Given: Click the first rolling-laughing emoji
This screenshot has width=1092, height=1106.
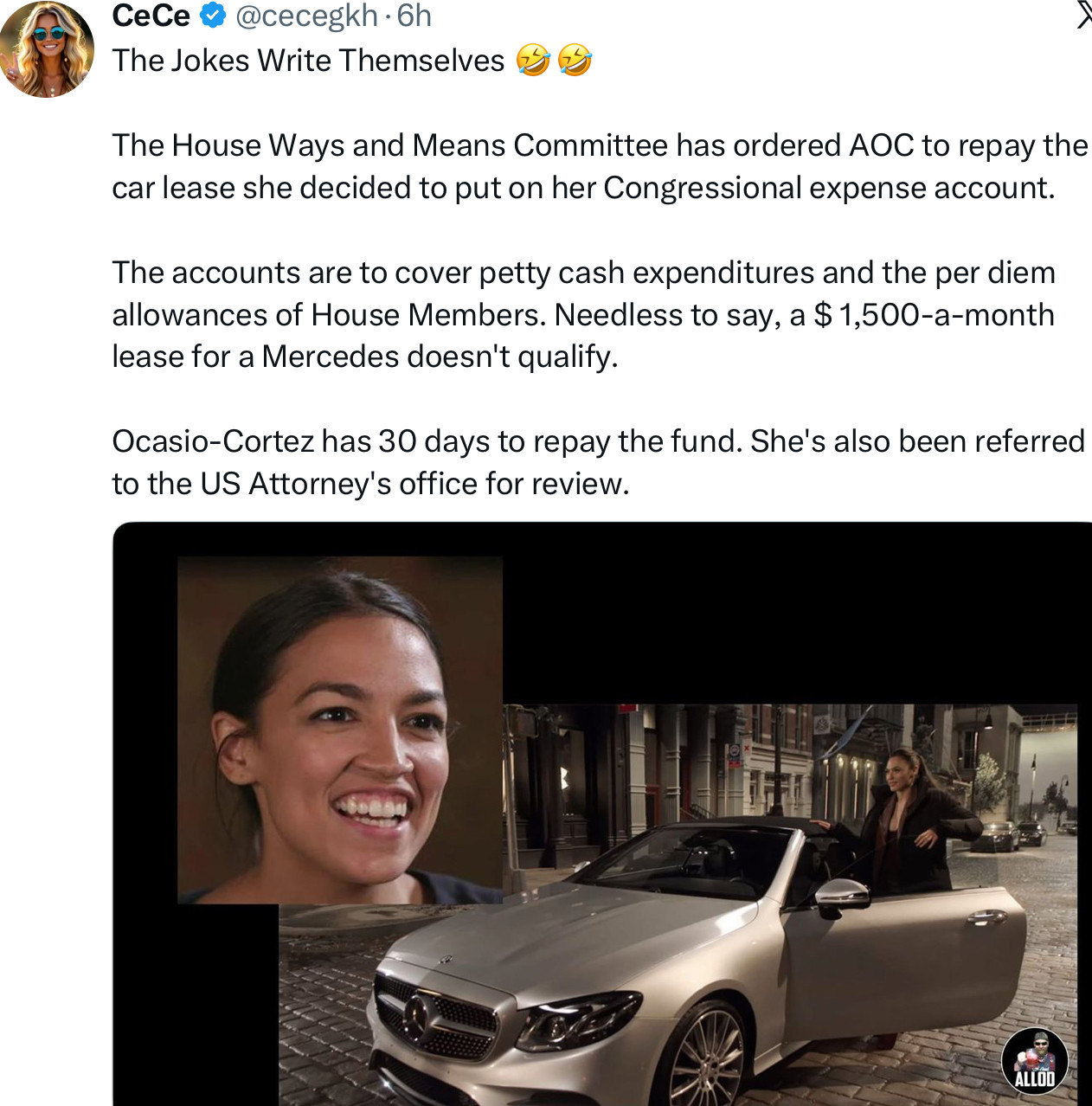Looking at the screenshot, I should 533,61.
